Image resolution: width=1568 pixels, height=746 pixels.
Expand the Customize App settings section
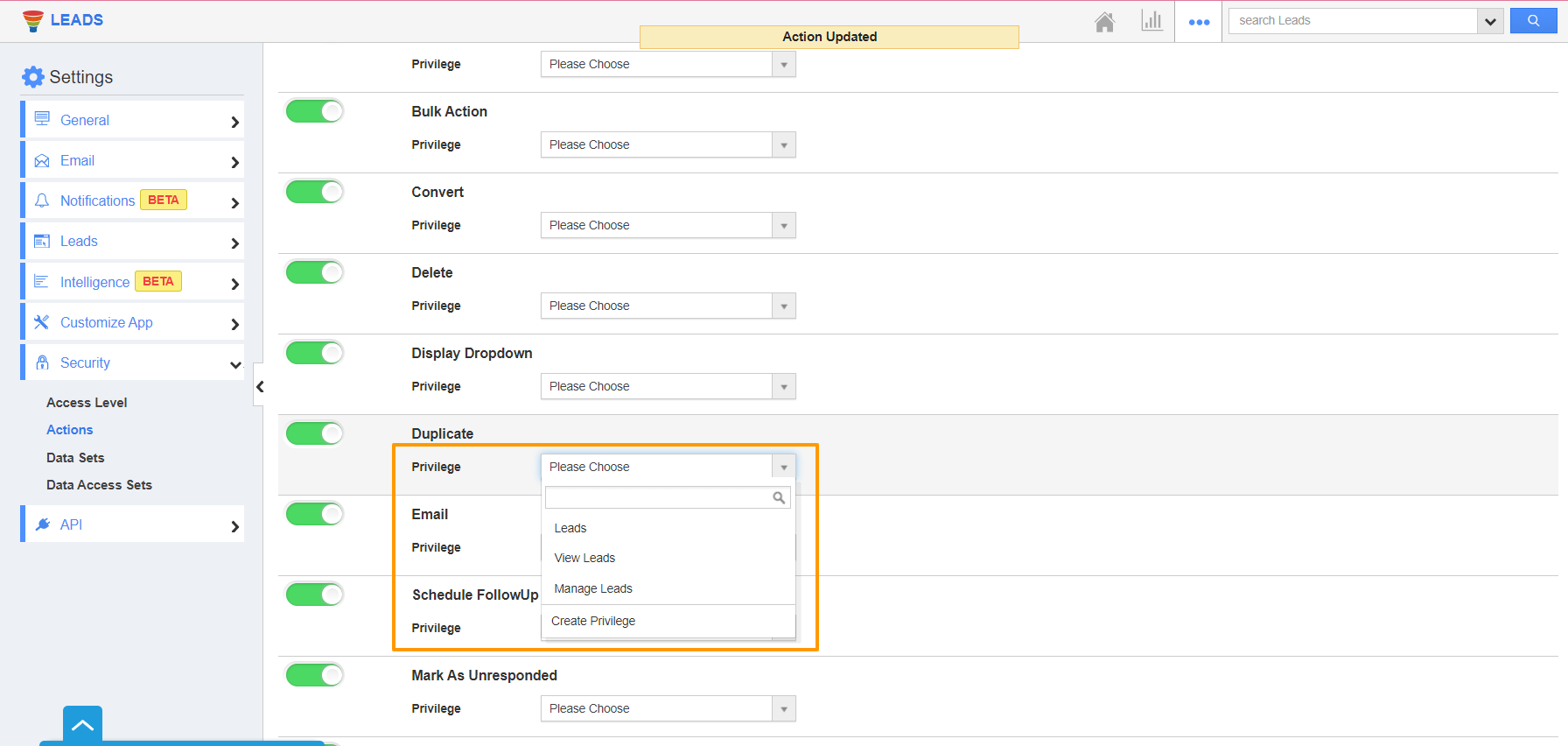(x=133, y=322)
